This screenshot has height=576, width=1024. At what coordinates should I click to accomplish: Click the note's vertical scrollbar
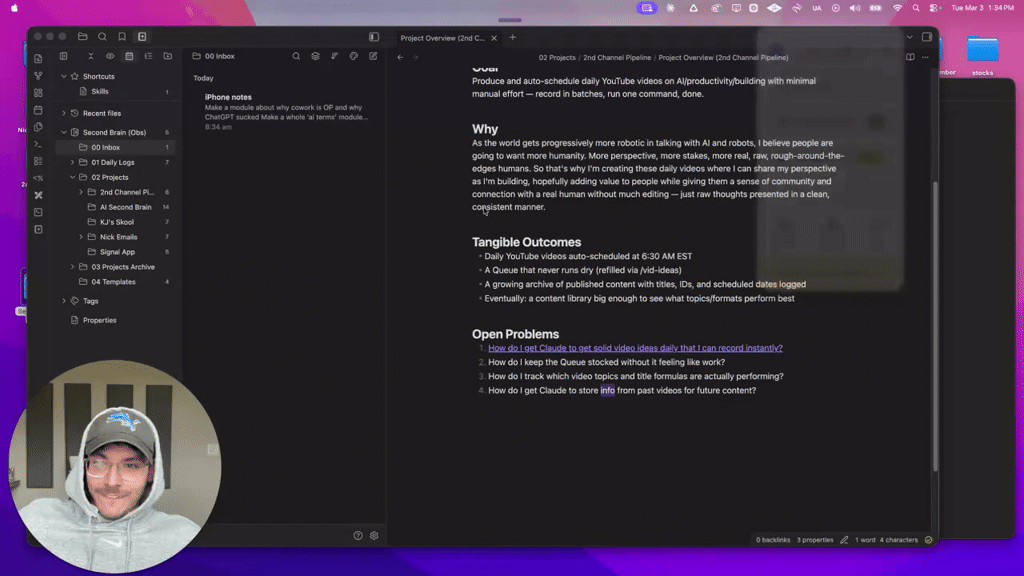point(935,327)
